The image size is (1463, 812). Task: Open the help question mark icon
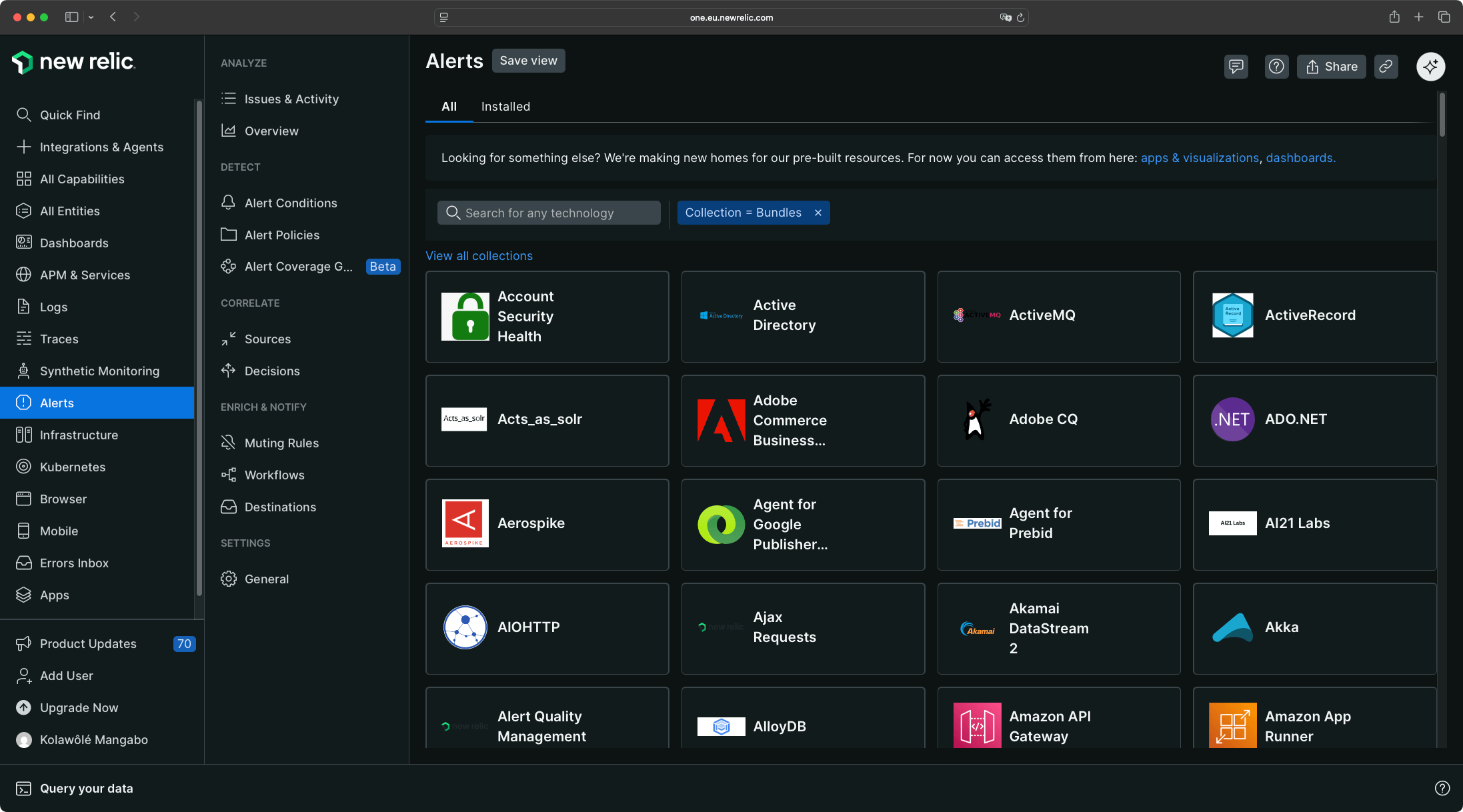pyautogui.click(x=1276, y=66)
